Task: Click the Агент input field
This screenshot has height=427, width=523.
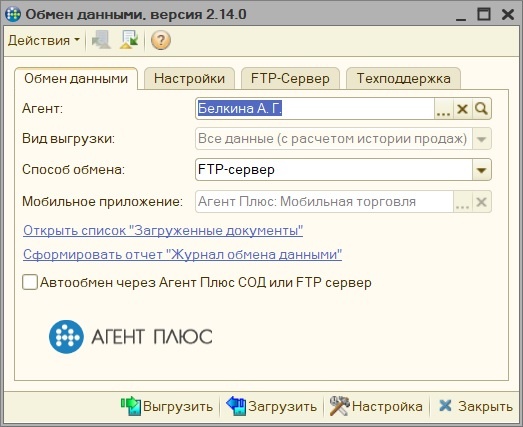Action: (315, 109)
